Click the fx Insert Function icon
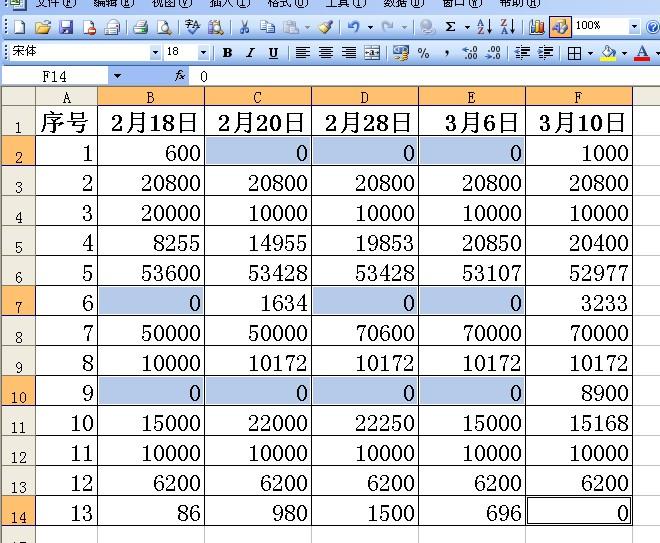660x543 pixels. pos(180,76)
